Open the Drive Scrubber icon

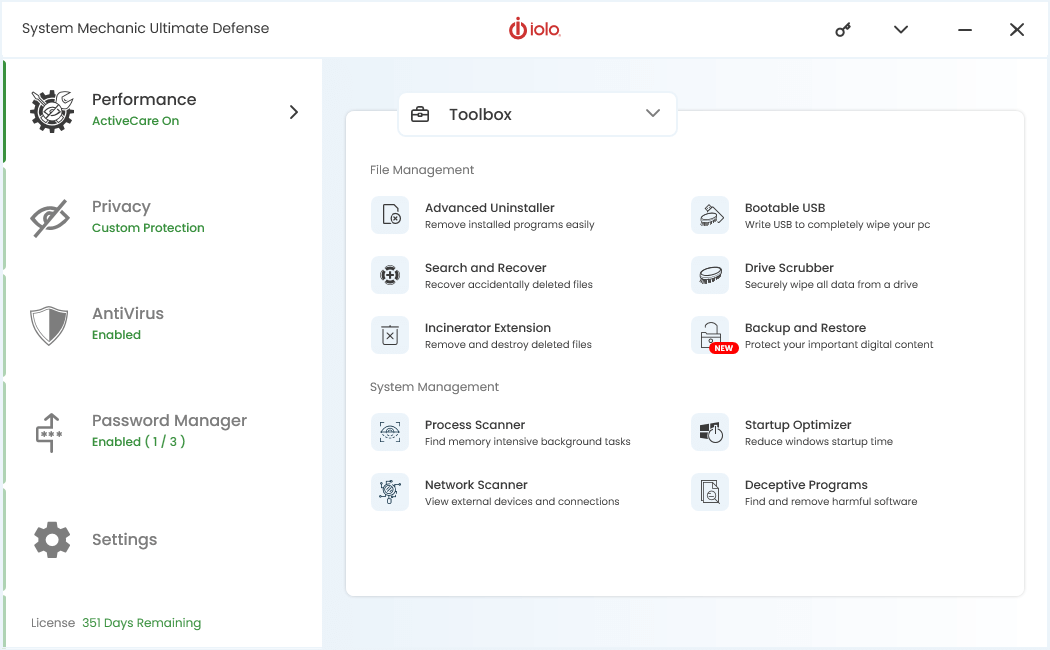coord(710,275)
